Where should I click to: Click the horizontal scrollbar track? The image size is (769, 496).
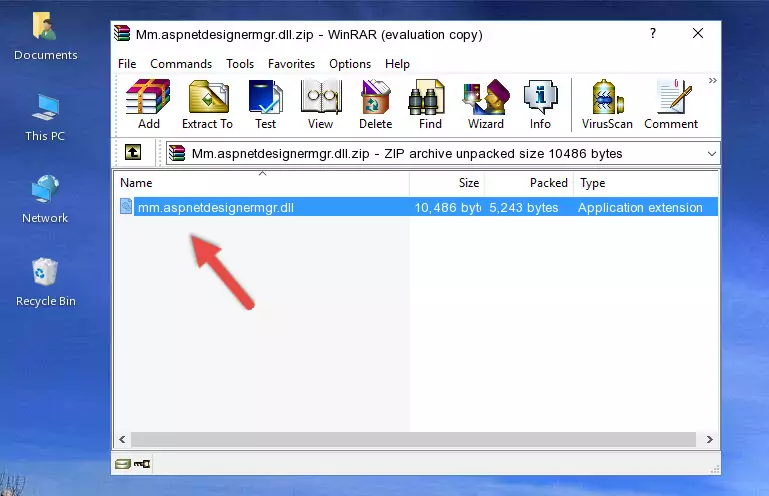(413, 439)
